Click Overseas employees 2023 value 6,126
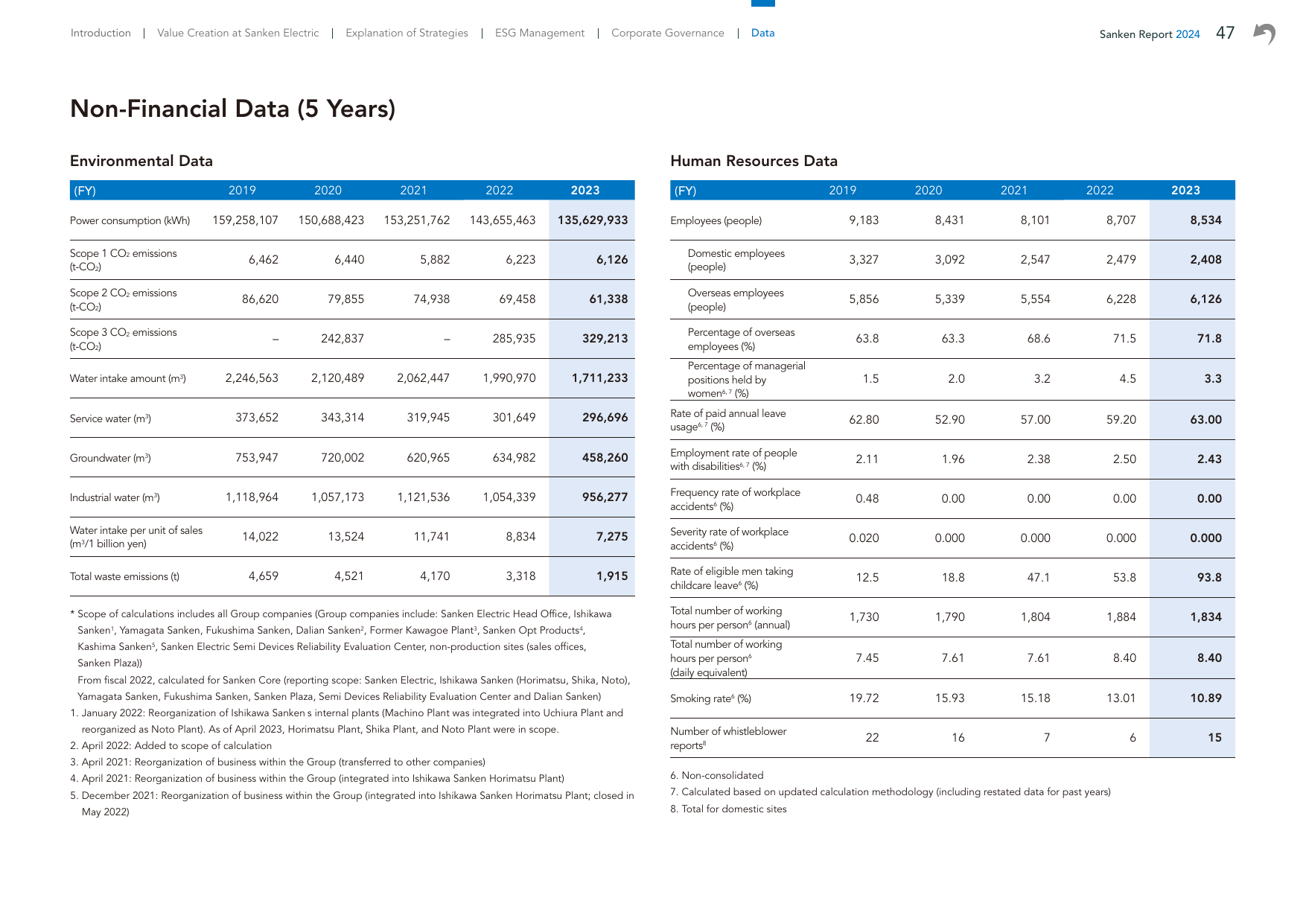 [1206, 299]
